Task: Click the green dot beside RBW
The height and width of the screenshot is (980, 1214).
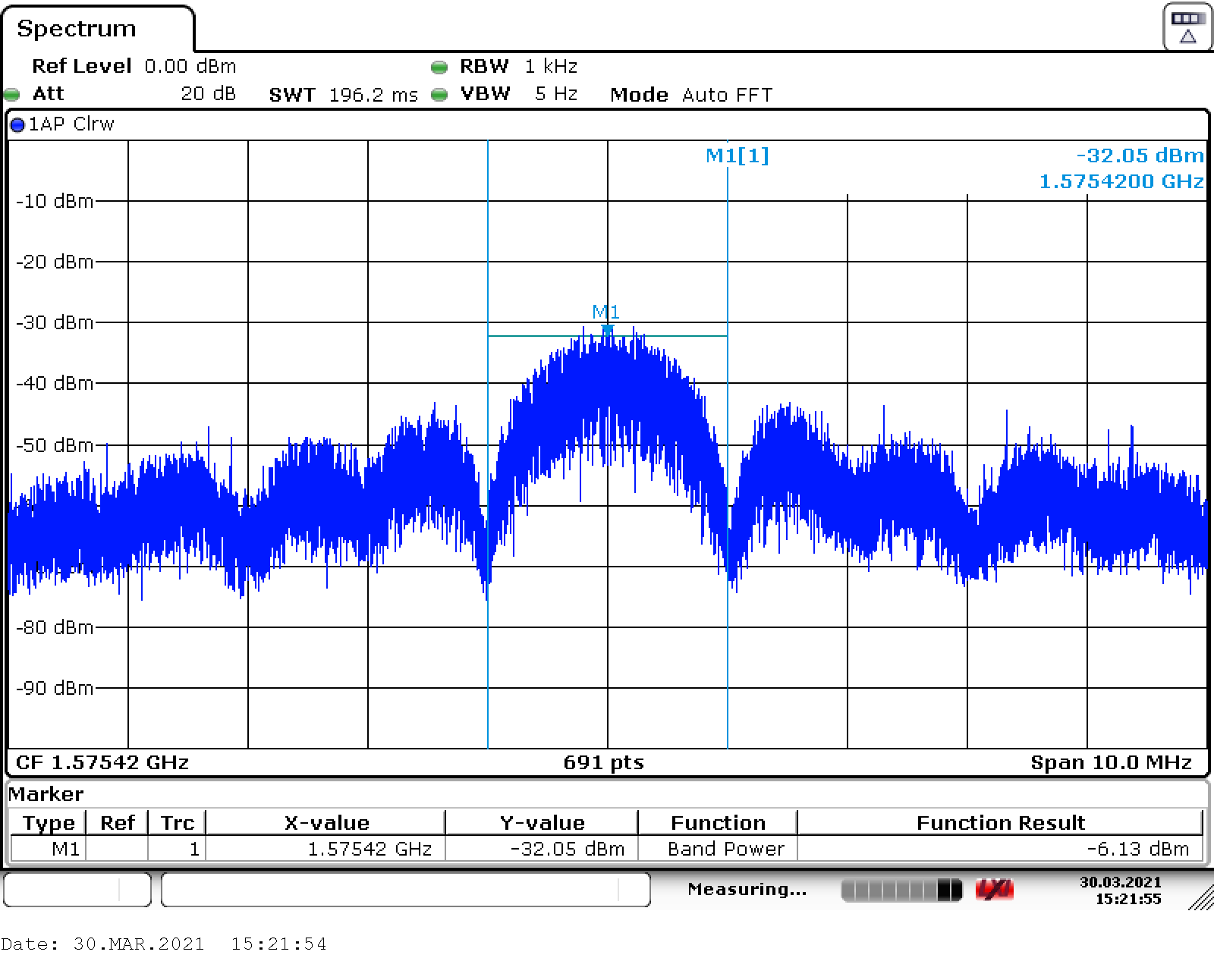Action: pos(439,68)
